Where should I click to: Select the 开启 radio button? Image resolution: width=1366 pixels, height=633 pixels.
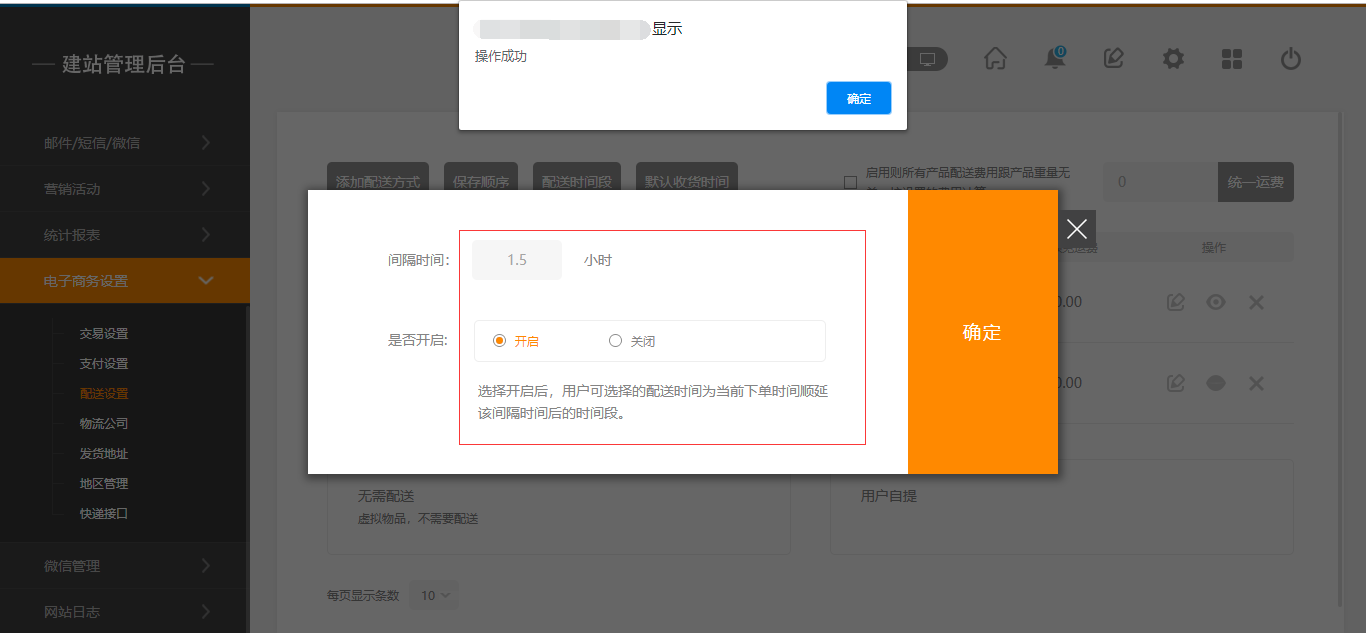tap(500, 341)
